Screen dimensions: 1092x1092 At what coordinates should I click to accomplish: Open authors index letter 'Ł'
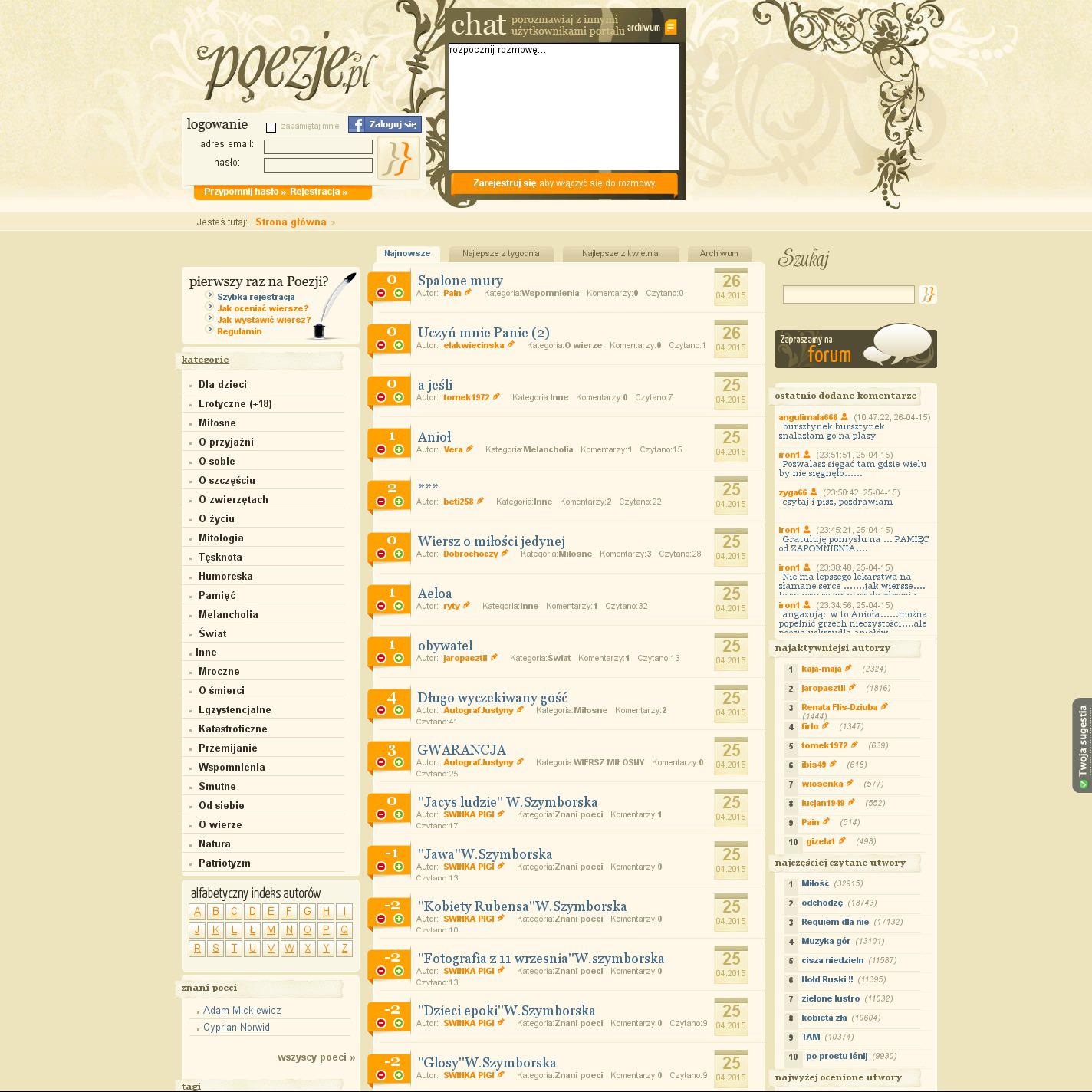click(x=252, y=930)
